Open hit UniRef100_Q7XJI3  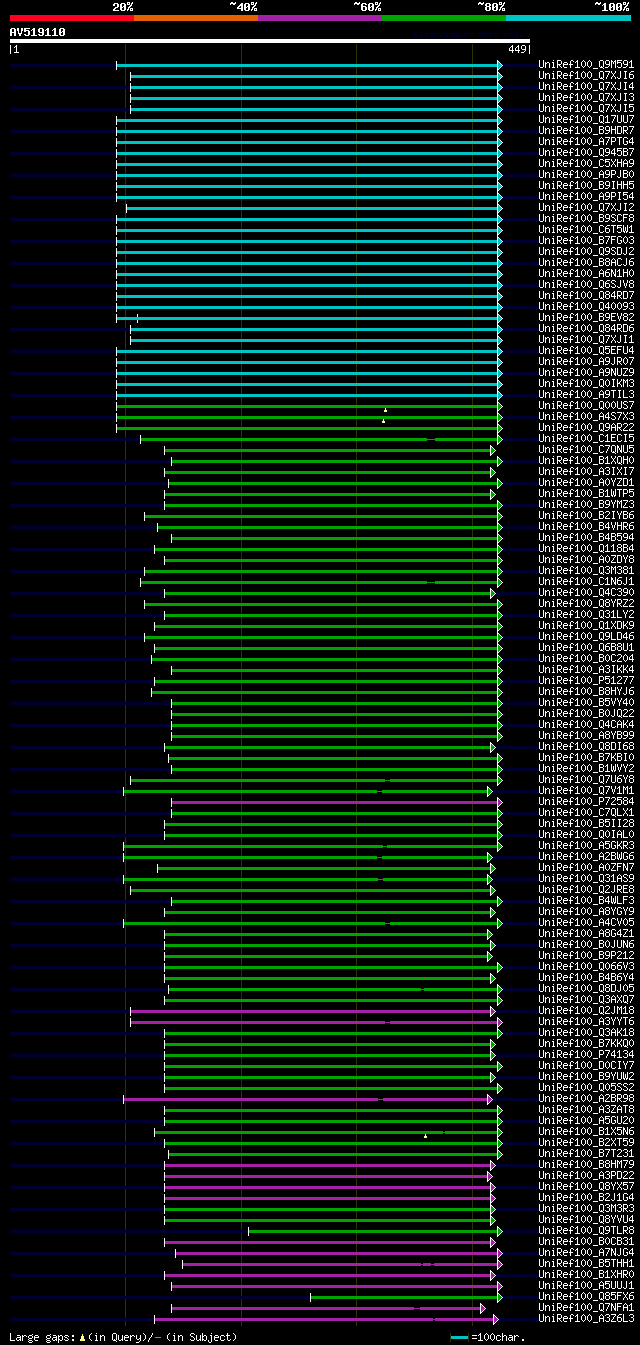pos(586,98)
